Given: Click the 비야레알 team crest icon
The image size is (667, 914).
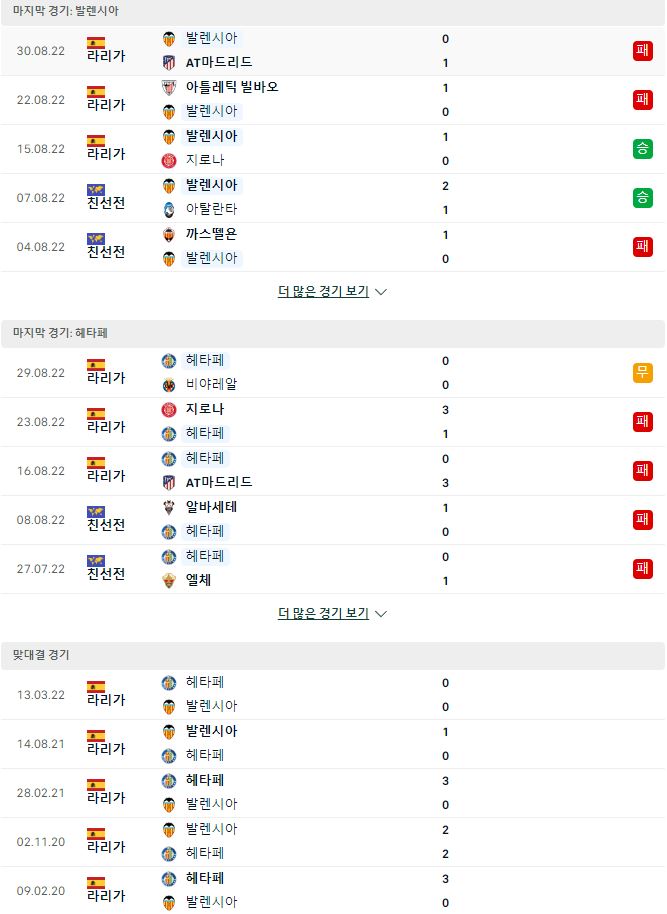Looking at the screenshot, I should [168, 385].
